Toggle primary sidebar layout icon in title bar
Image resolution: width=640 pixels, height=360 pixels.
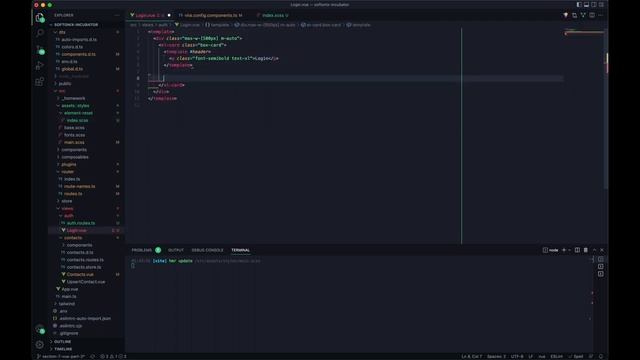pos(579,4)
